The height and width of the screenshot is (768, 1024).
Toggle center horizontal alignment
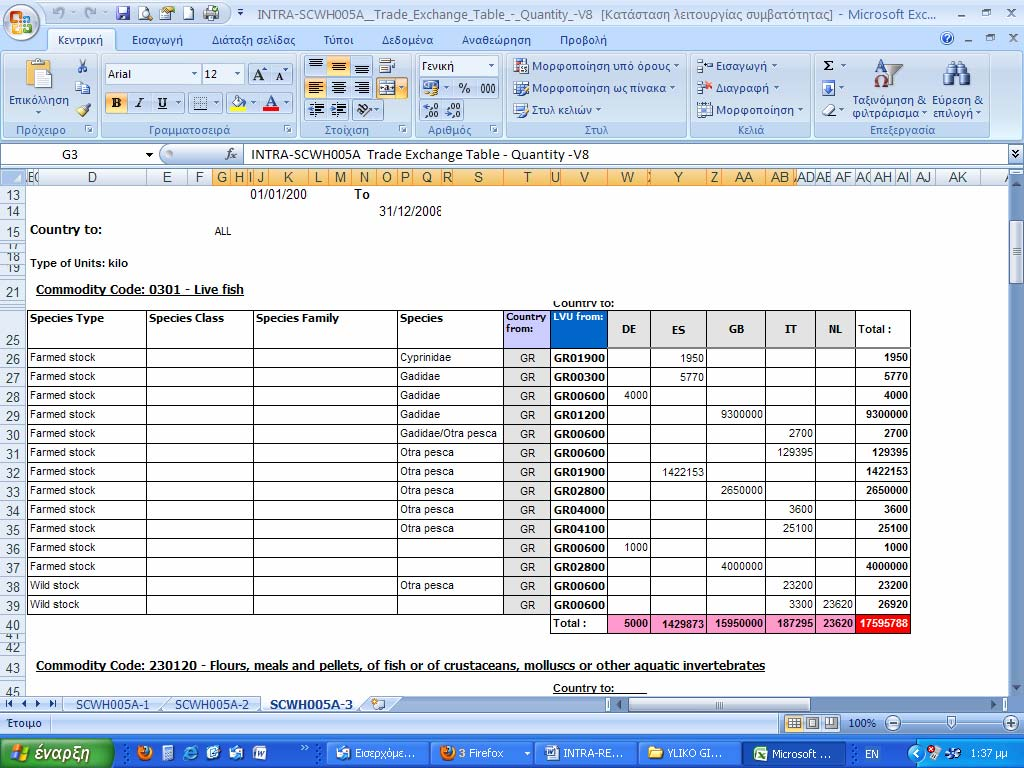point(339,88)
